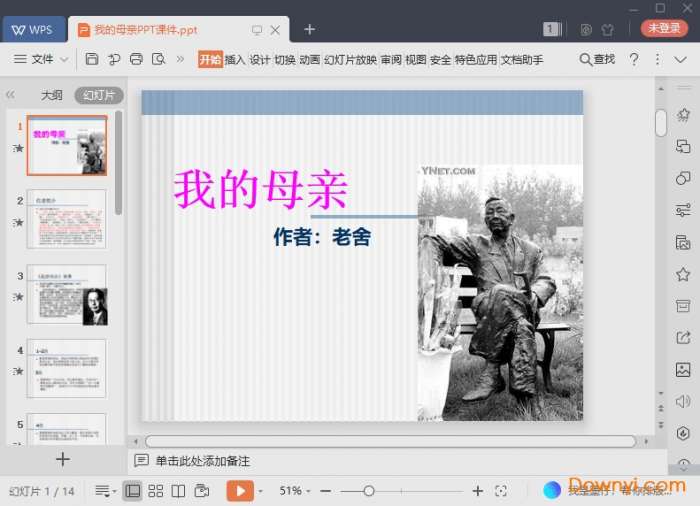Switch to slide sorter view
Screen dimensions: 700x506
(x=156, y=491)
